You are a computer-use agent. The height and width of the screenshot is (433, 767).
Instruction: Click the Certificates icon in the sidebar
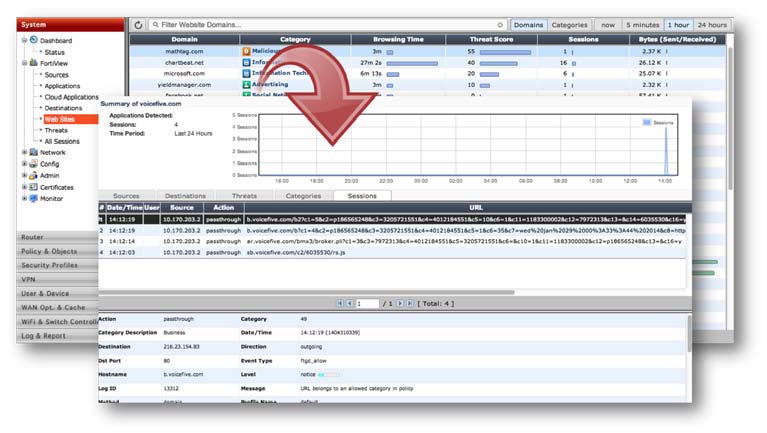tap(34, 187)
